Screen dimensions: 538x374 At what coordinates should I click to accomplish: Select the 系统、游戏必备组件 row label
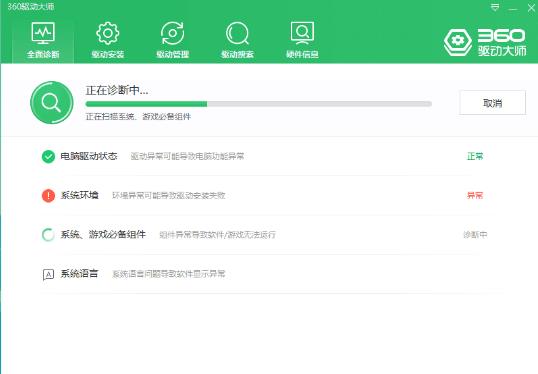click(x=103, y=234)
